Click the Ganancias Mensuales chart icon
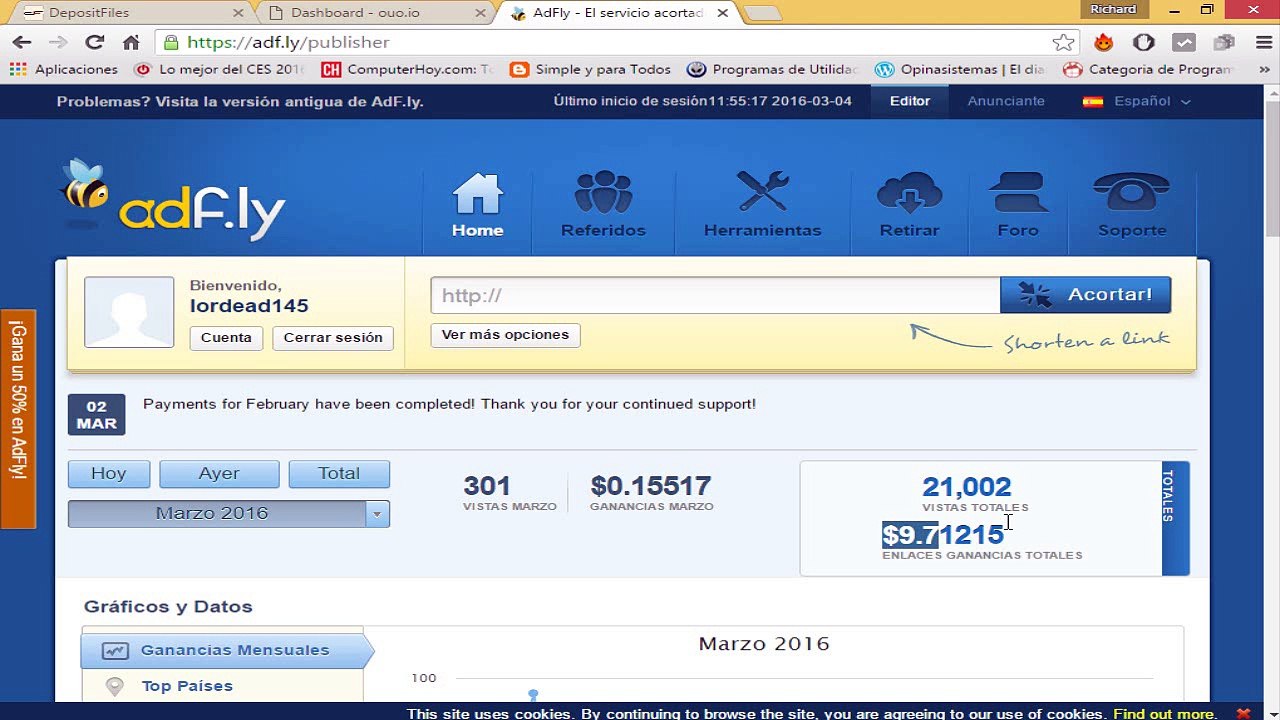Screen dimensions: 1280x720 click(x=115, y=650)
